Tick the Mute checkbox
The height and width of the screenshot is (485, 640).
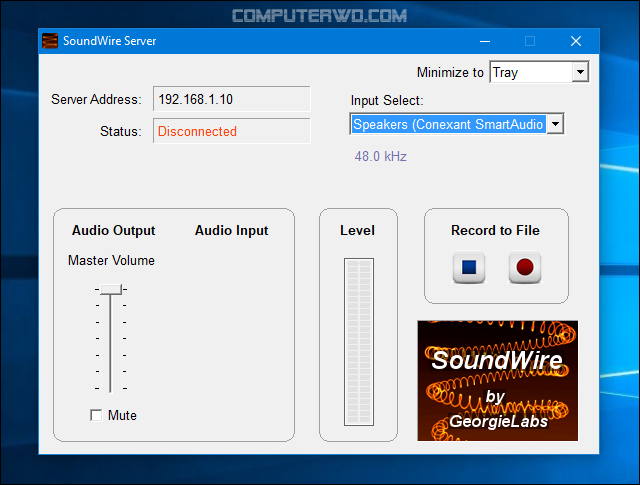tap(96, 415)
